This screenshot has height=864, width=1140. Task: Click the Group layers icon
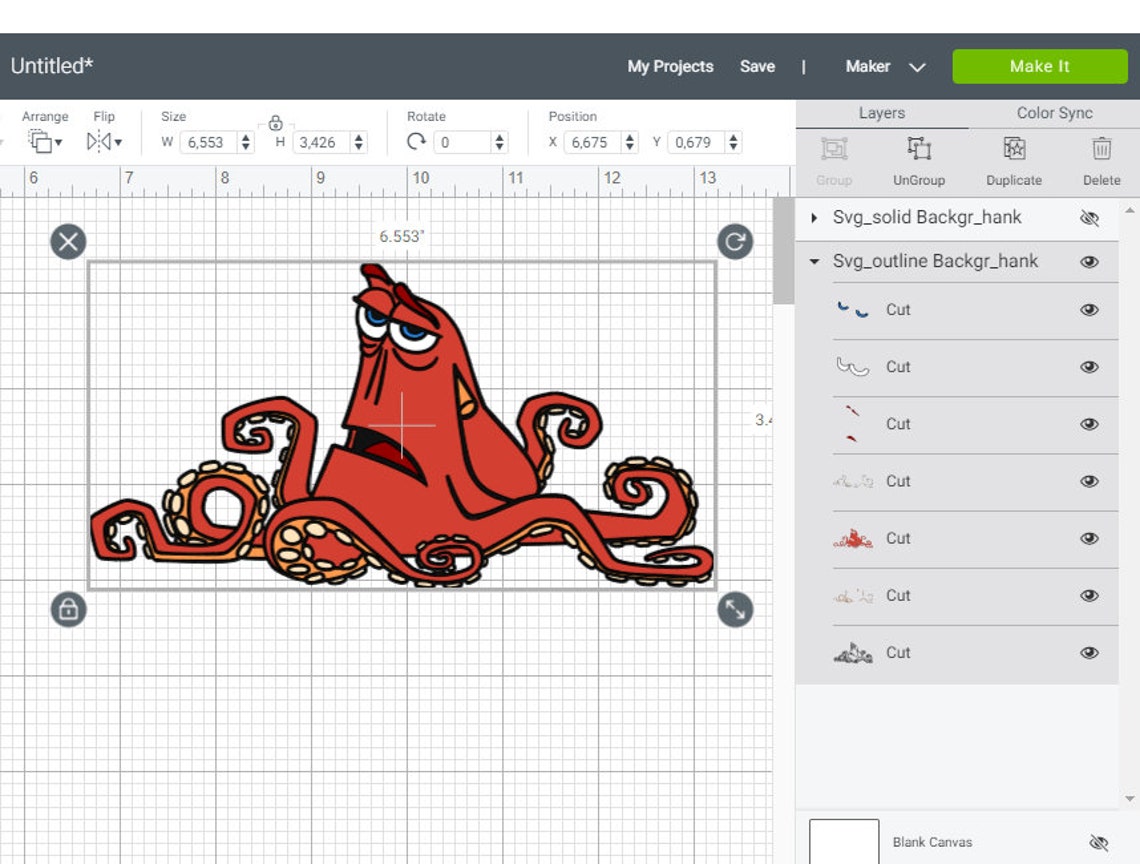click(x=834, y=148)
